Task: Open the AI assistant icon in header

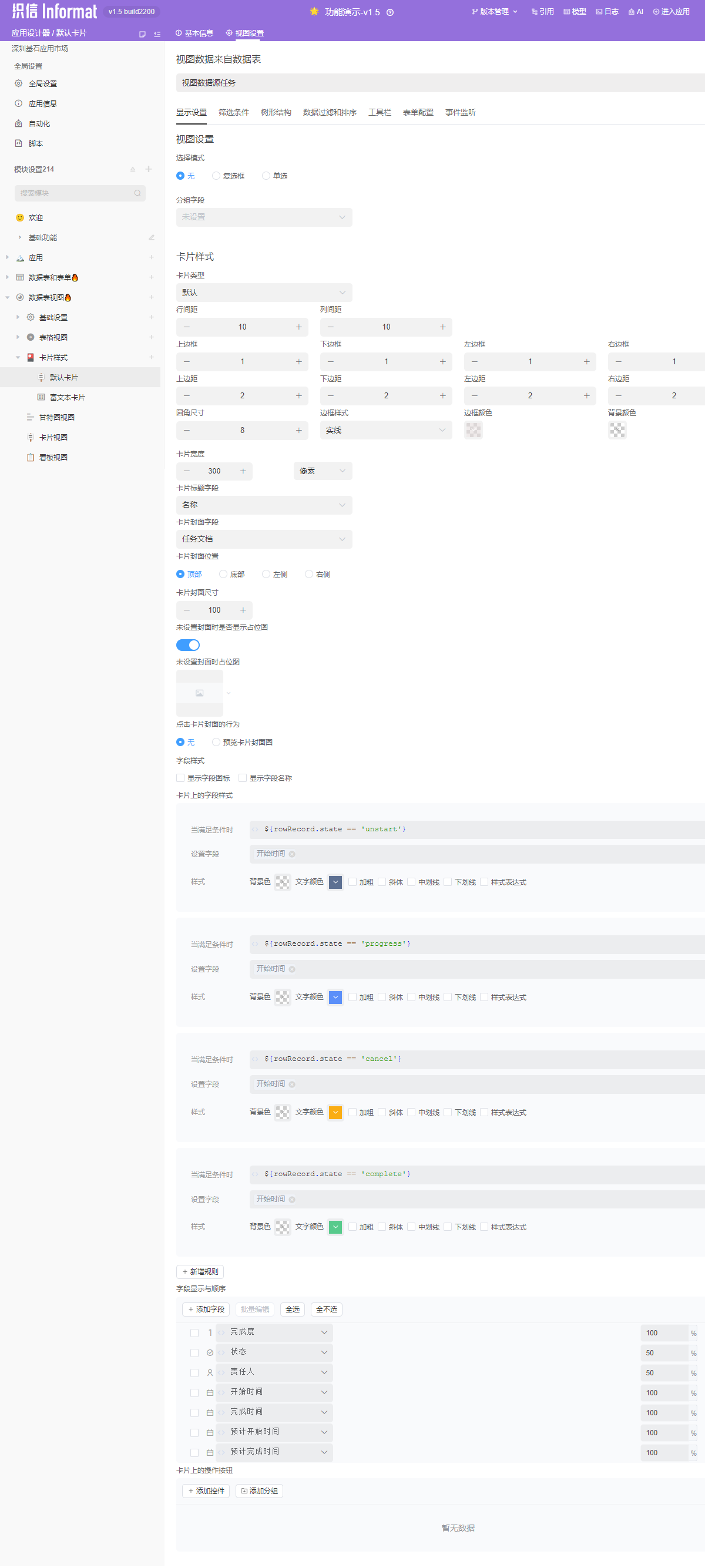Action: pyautogui.click(x=632, y=12)
